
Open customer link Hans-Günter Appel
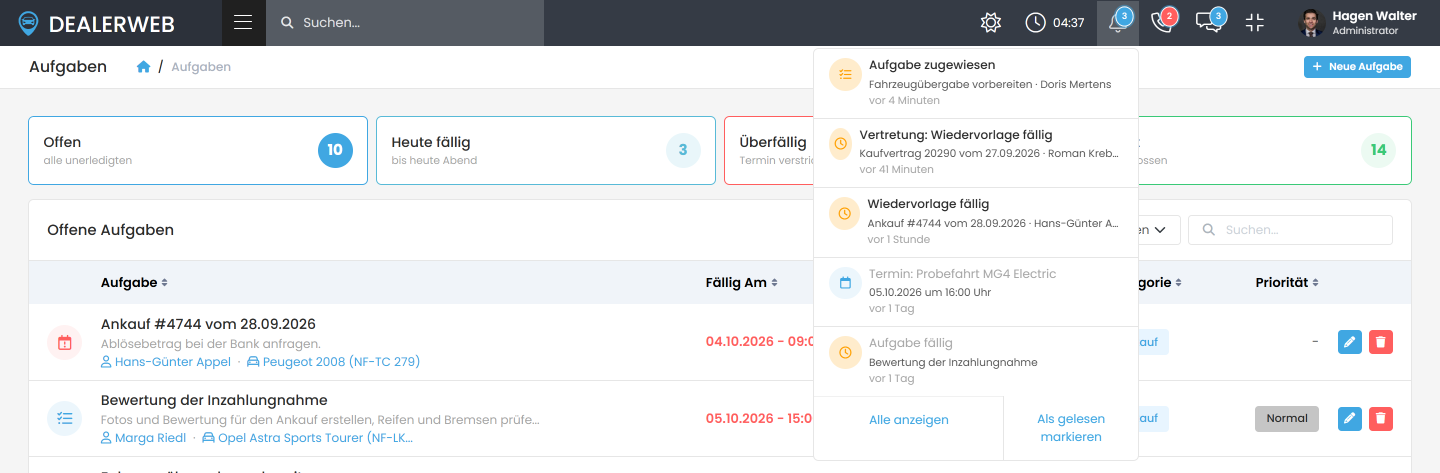click(166, 362)
